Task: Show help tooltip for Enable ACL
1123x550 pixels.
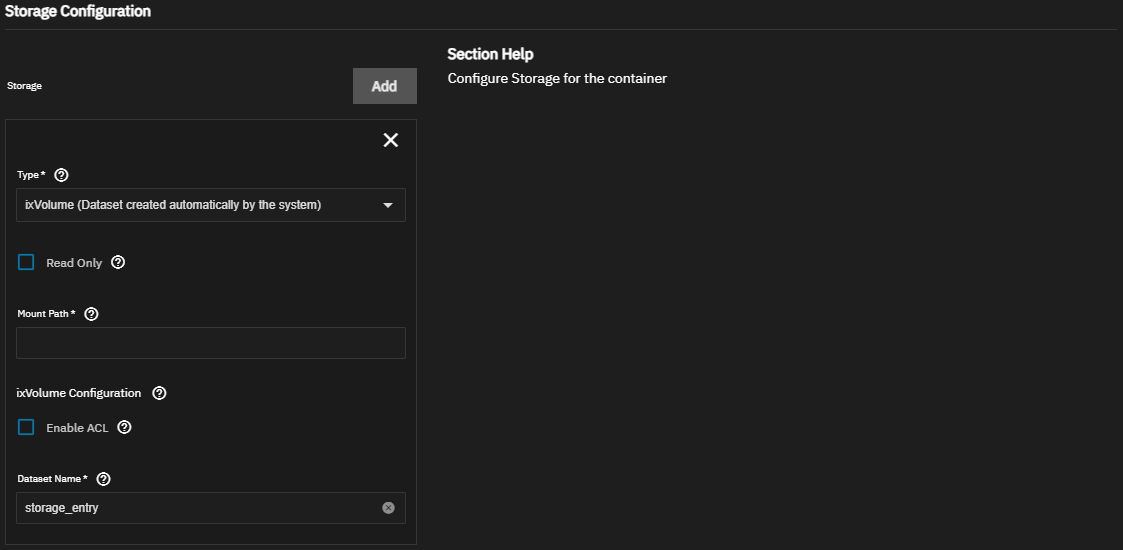Action: [x=124, y=427]
